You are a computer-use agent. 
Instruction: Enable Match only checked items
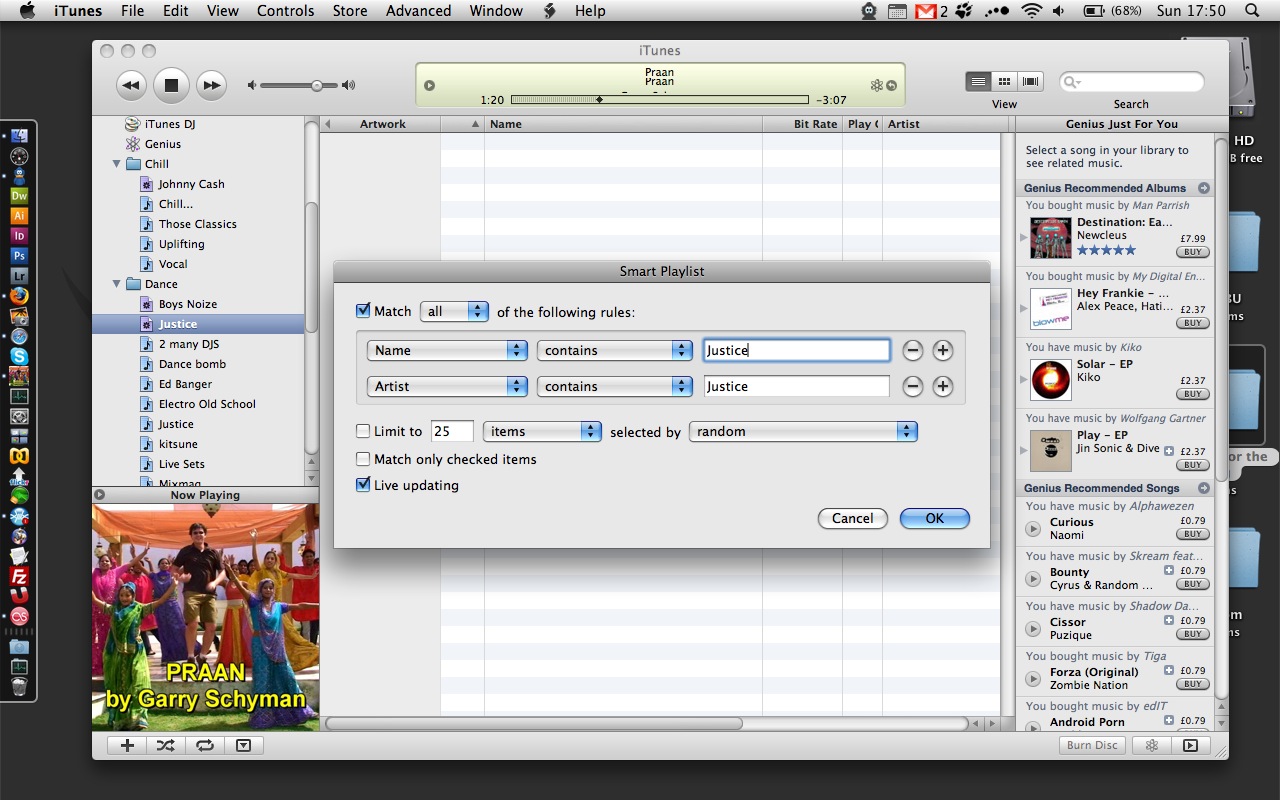pos(363,459)
